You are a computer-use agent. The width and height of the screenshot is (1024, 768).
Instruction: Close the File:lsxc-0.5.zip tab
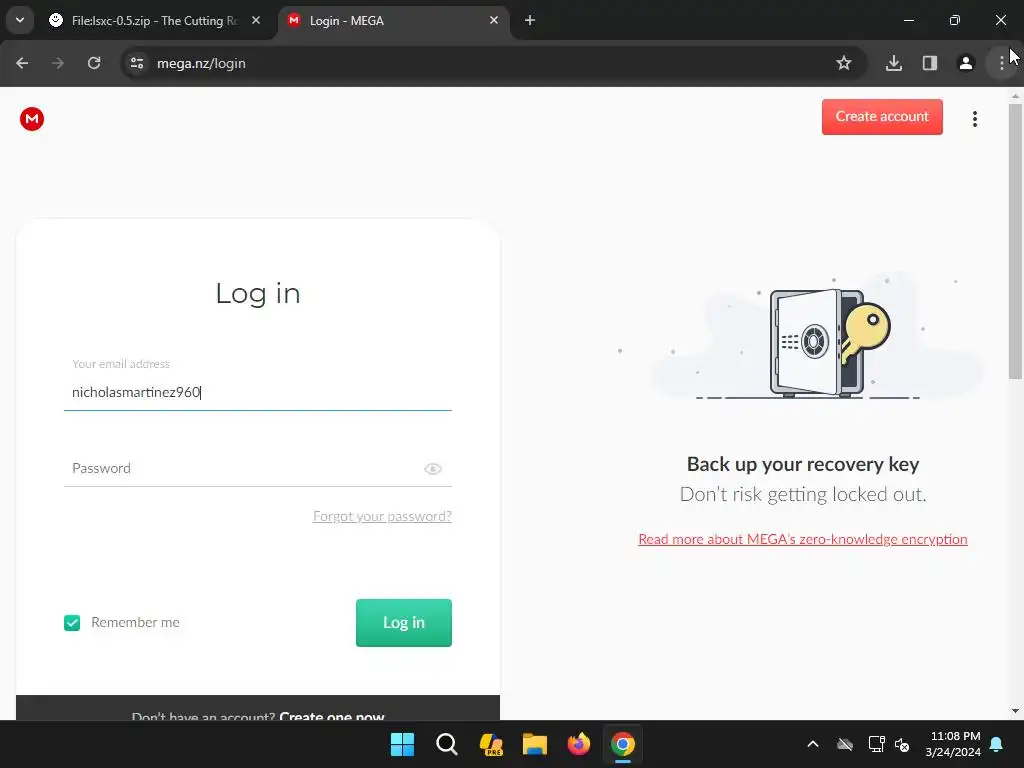256,21
